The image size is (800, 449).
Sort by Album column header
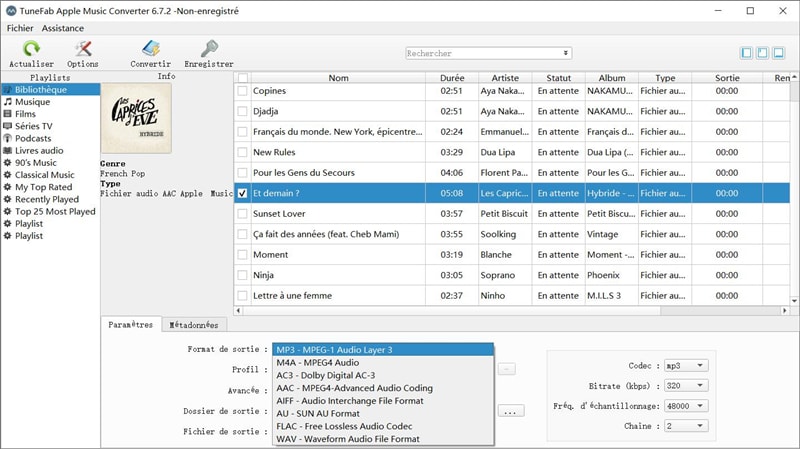coord(612,78)
